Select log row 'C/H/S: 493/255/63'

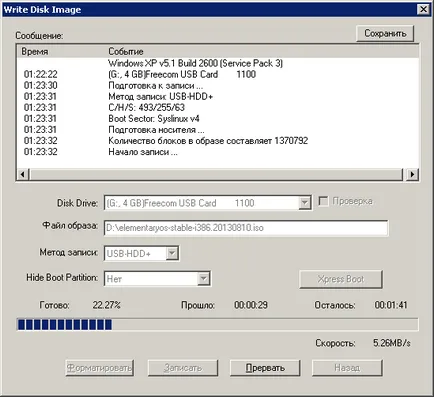coord(218,107)
